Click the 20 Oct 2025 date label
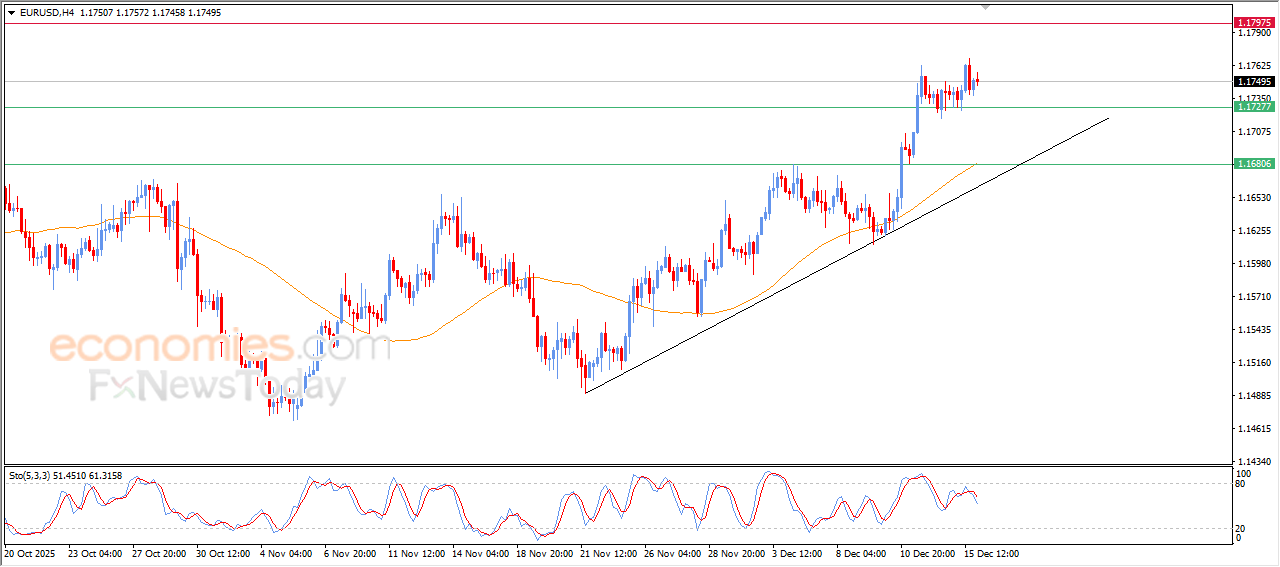The image size is (1280, 567). (32, 553)
